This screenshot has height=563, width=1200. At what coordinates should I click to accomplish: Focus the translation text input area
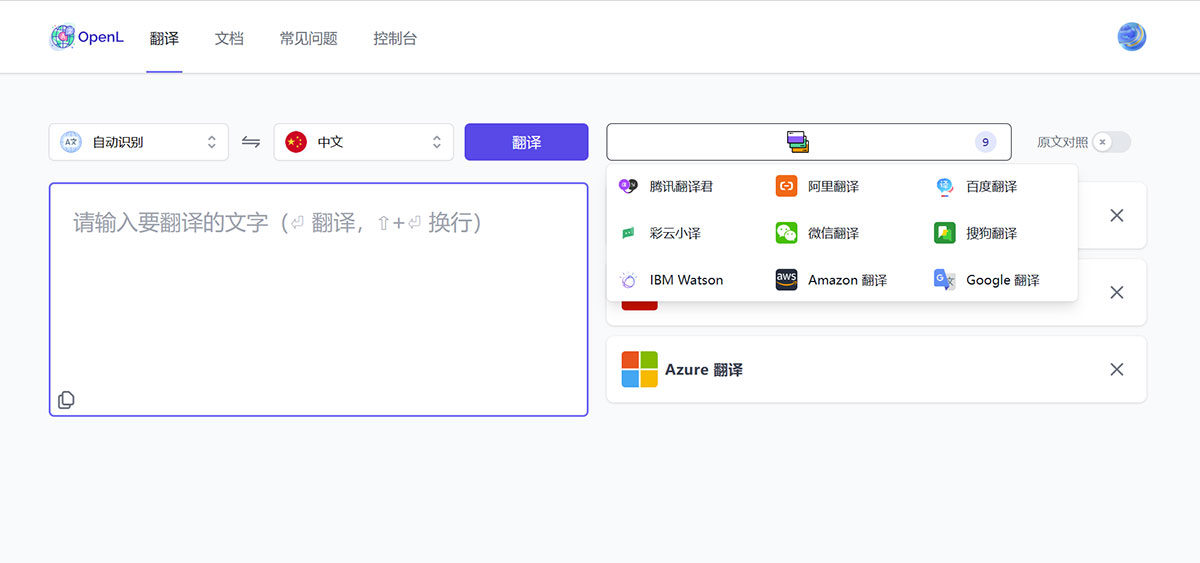[x=318, y=300]
